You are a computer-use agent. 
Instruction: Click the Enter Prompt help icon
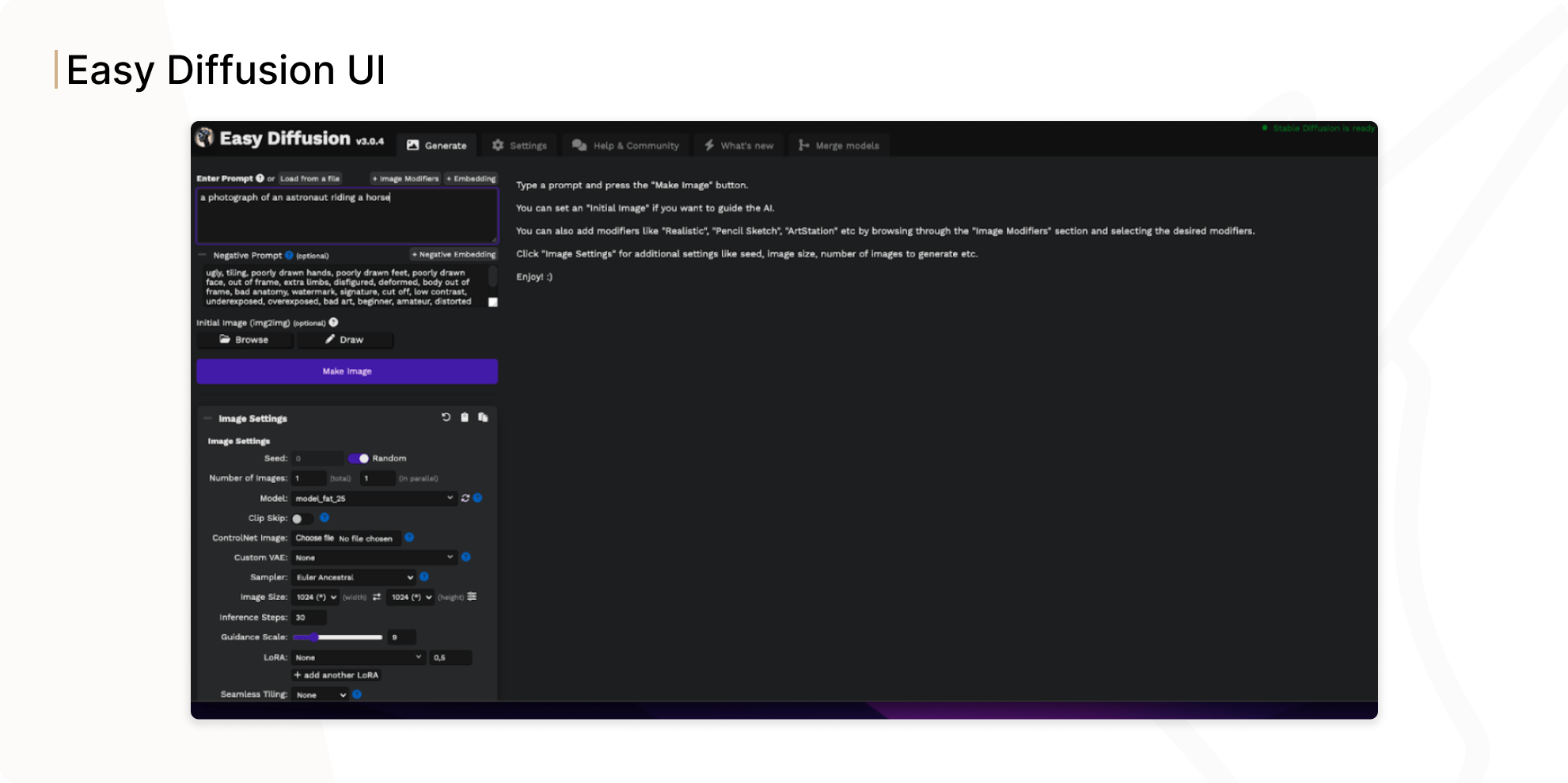tap(260, 178)
